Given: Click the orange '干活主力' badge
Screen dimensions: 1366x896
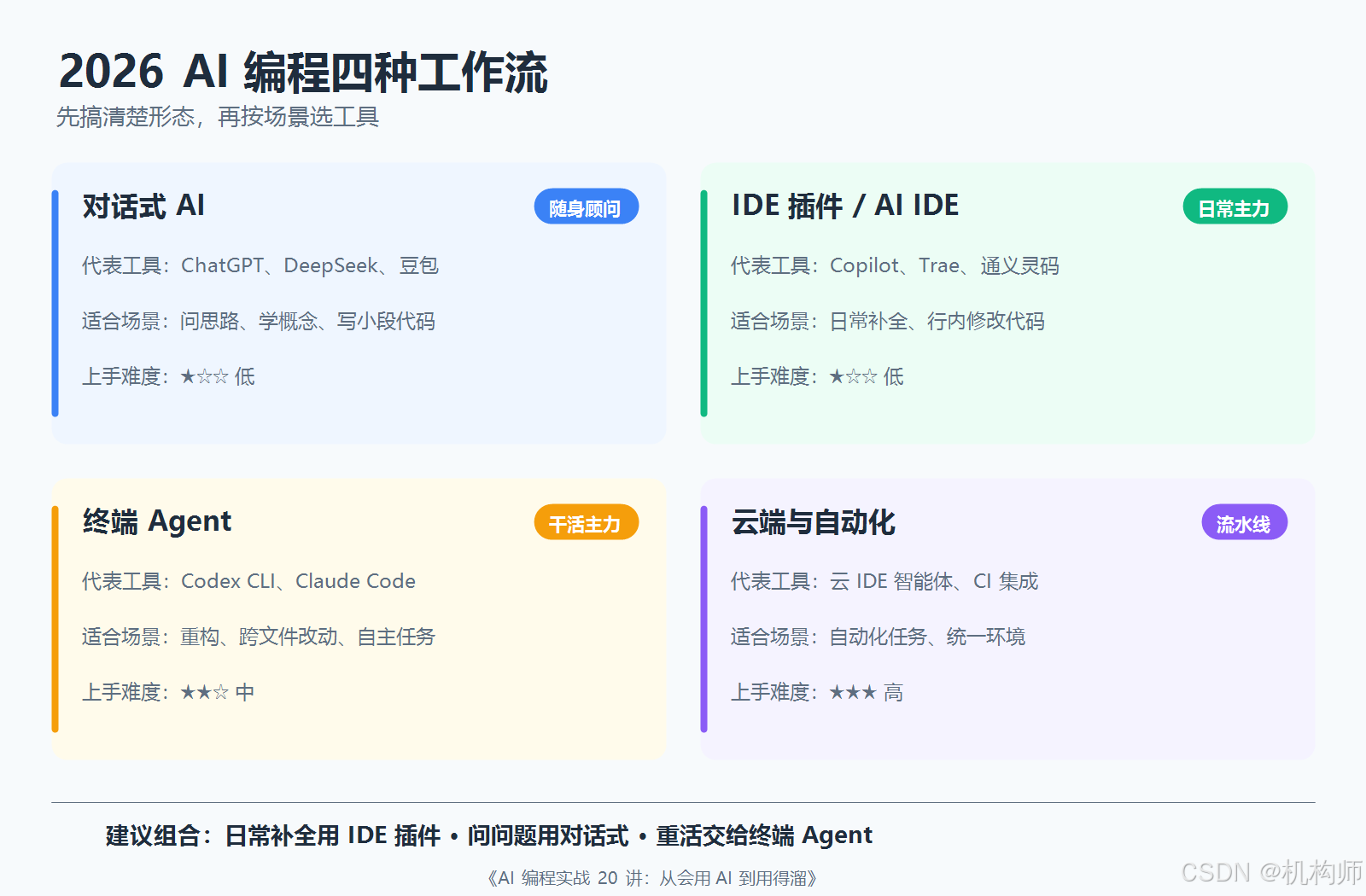Looking at the screenshot, I should 586,522.
